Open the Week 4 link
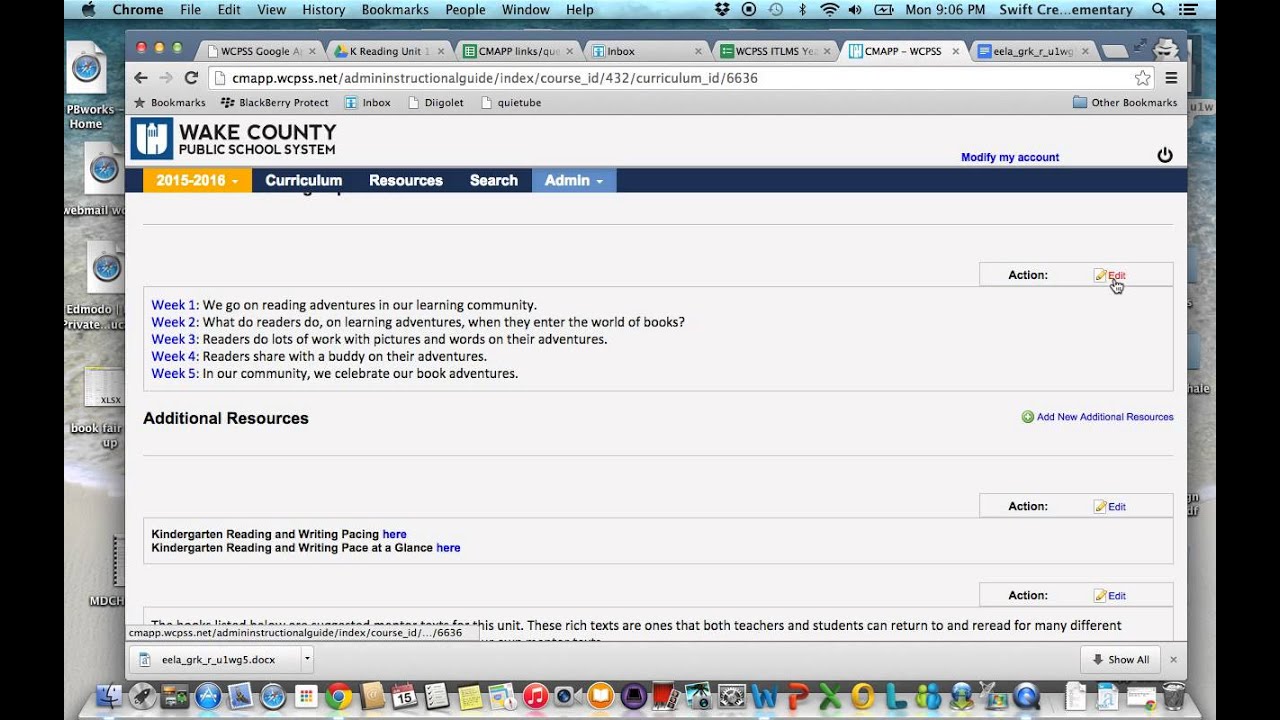The width and height of the screenshot is (1280, 720). [x=174, y=356]
